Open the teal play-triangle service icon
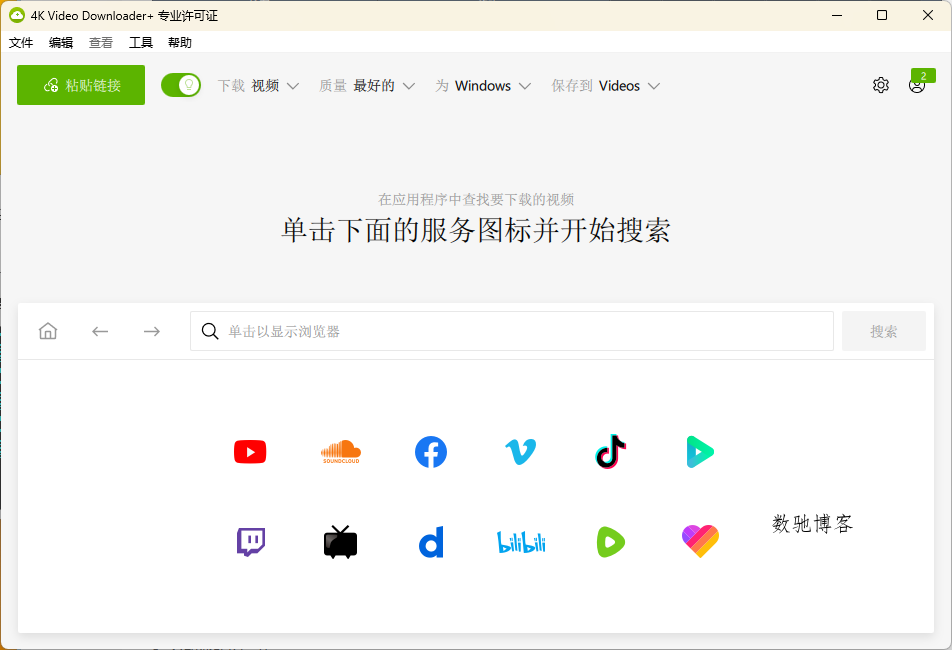The width and height of the screenshot is (952, 650). 700,452
